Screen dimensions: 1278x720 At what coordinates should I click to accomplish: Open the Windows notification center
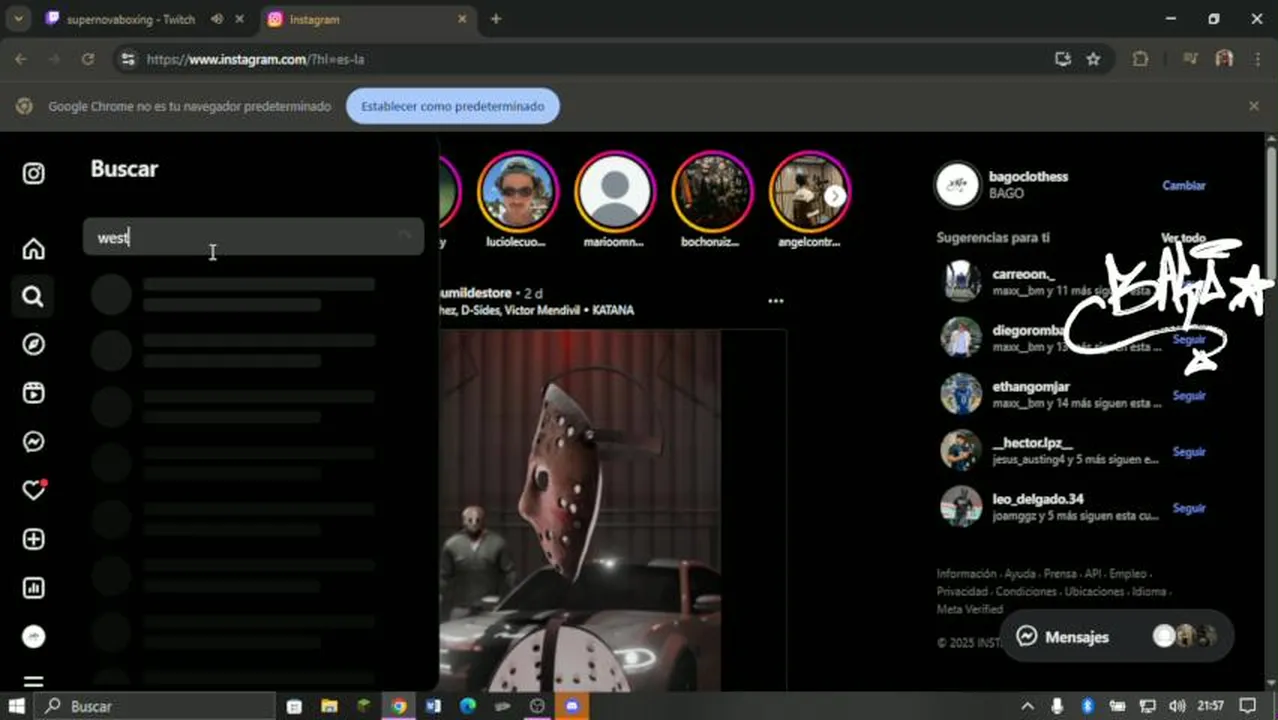[1247, 706]
